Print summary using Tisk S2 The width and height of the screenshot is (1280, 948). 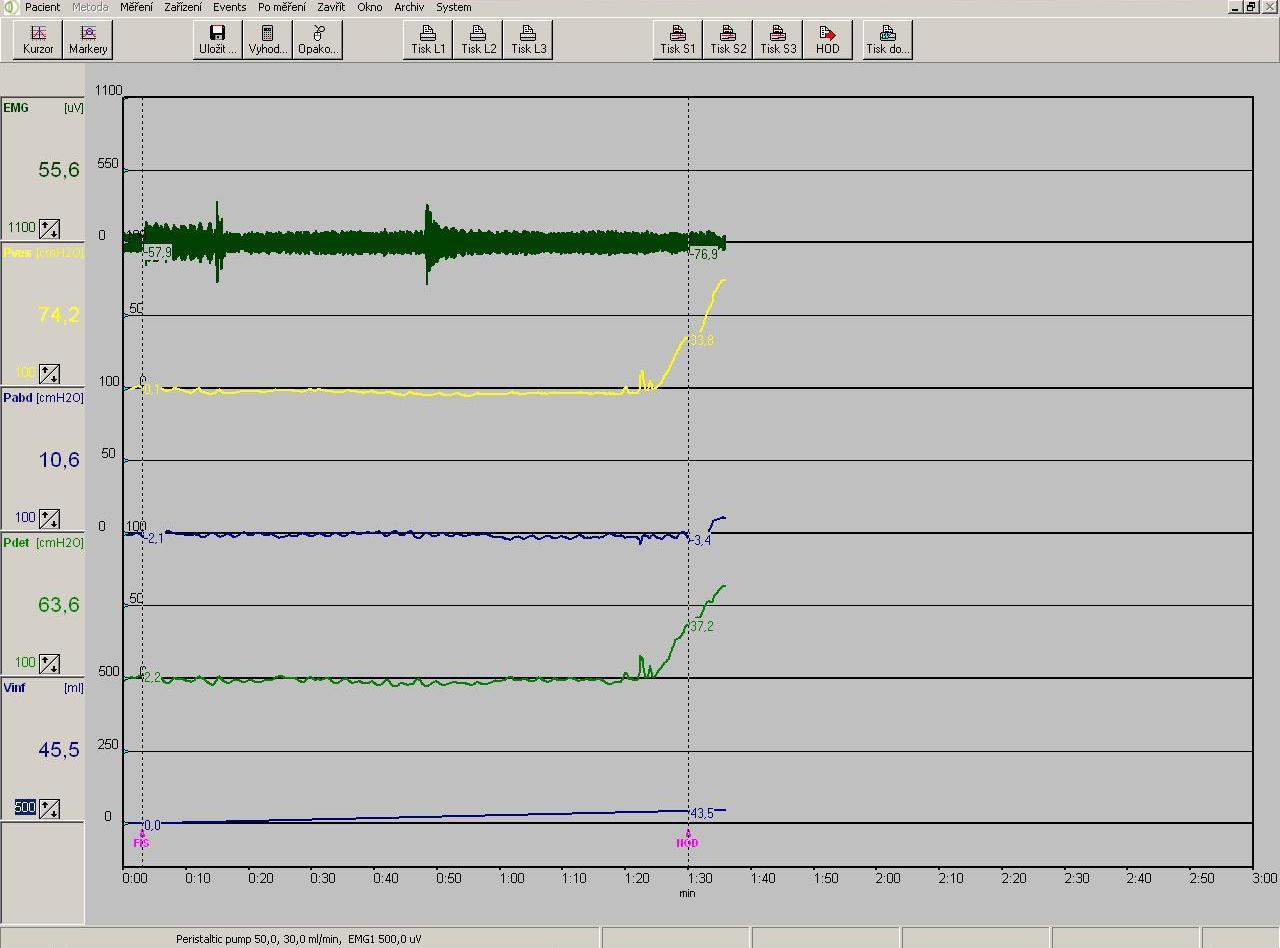728,40
